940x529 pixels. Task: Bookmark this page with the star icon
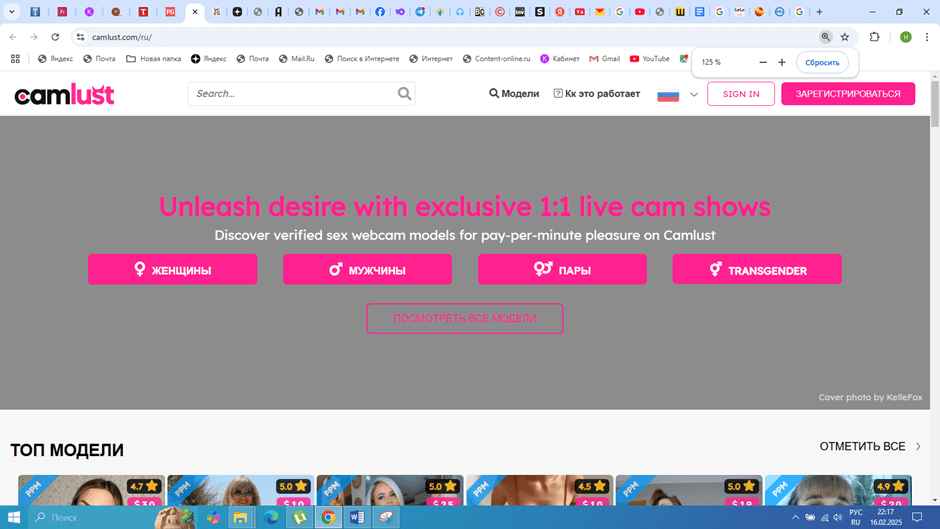click(x=845, y=37)
